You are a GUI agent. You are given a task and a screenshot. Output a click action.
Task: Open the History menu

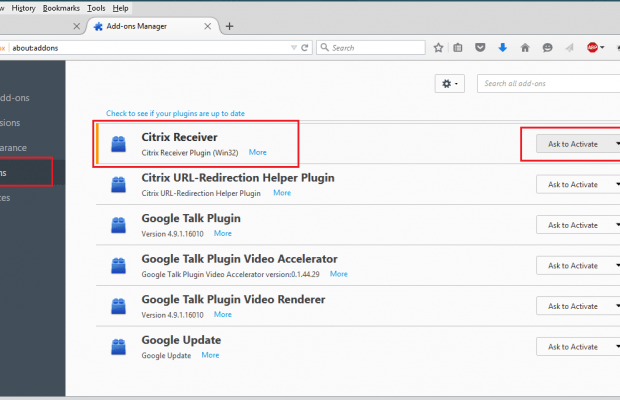(x=23, y=8)
